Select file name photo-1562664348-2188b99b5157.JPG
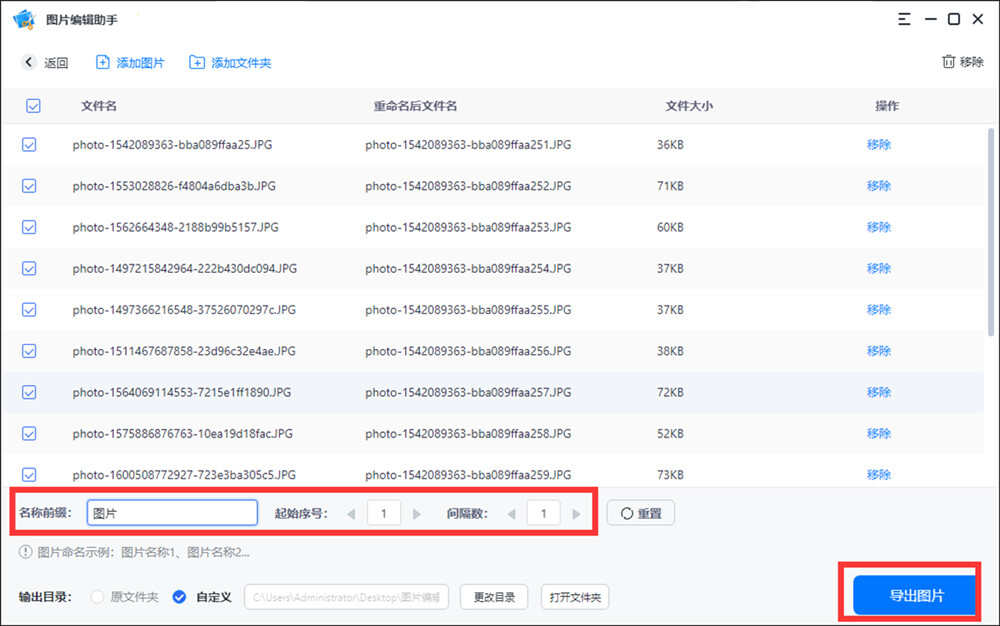Image resolution: width=1000 pixels, height=626 pixels. click(x=175, y=227)
